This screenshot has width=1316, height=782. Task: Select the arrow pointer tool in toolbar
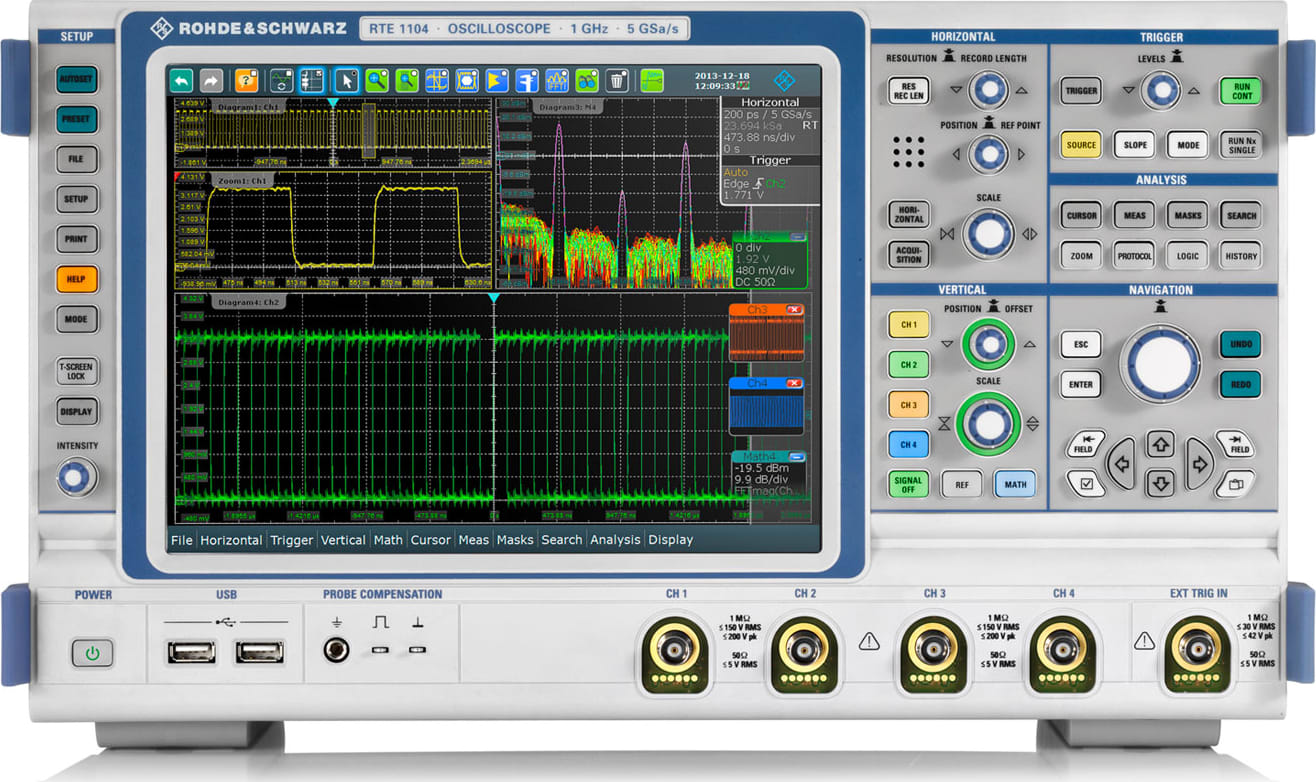346,80
